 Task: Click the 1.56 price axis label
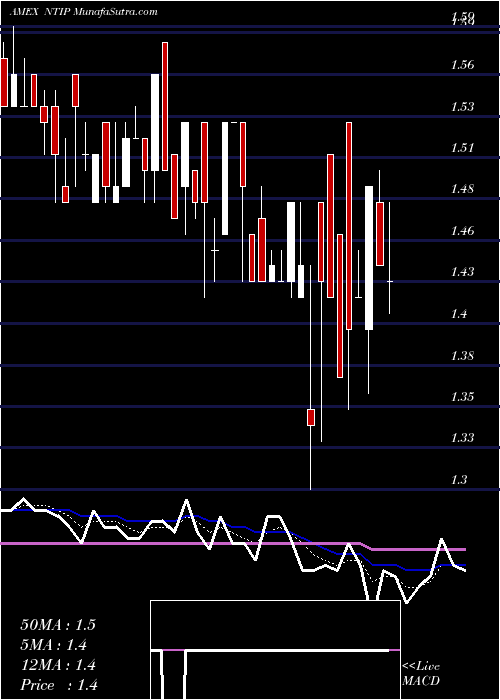click(x=462, y=65)
